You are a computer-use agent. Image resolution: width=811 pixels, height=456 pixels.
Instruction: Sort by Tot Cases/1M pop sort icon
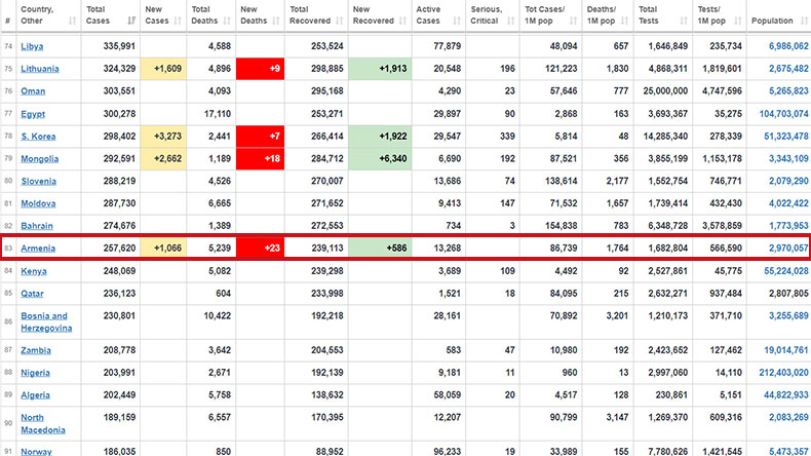click(x=573, y=21)
